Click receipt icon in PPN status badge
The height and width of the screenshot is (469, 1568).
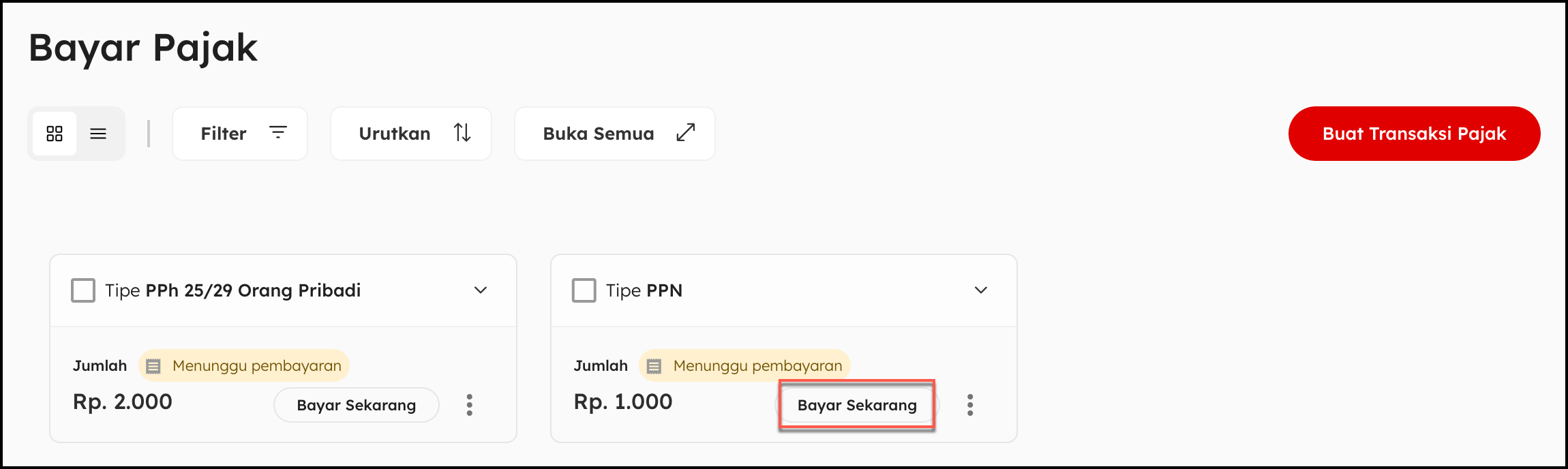click(x=654, y=366)
